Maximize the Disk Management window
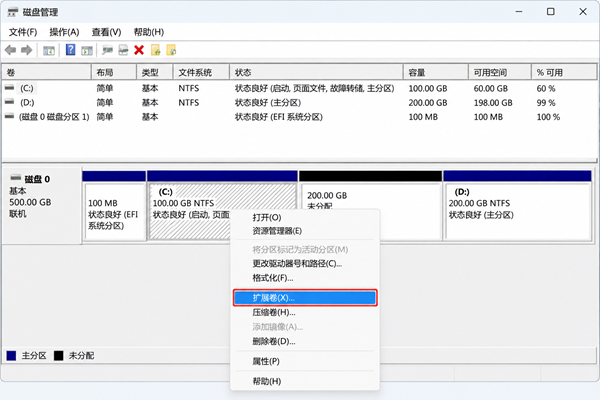Viewport: 600px width, 400px height. pyautogui.click(x=551, y=11)
